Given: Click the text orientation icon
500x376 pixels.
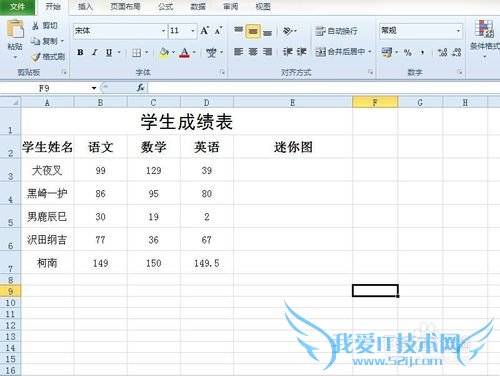Looking at the screenshot, I should click(288, 31).
